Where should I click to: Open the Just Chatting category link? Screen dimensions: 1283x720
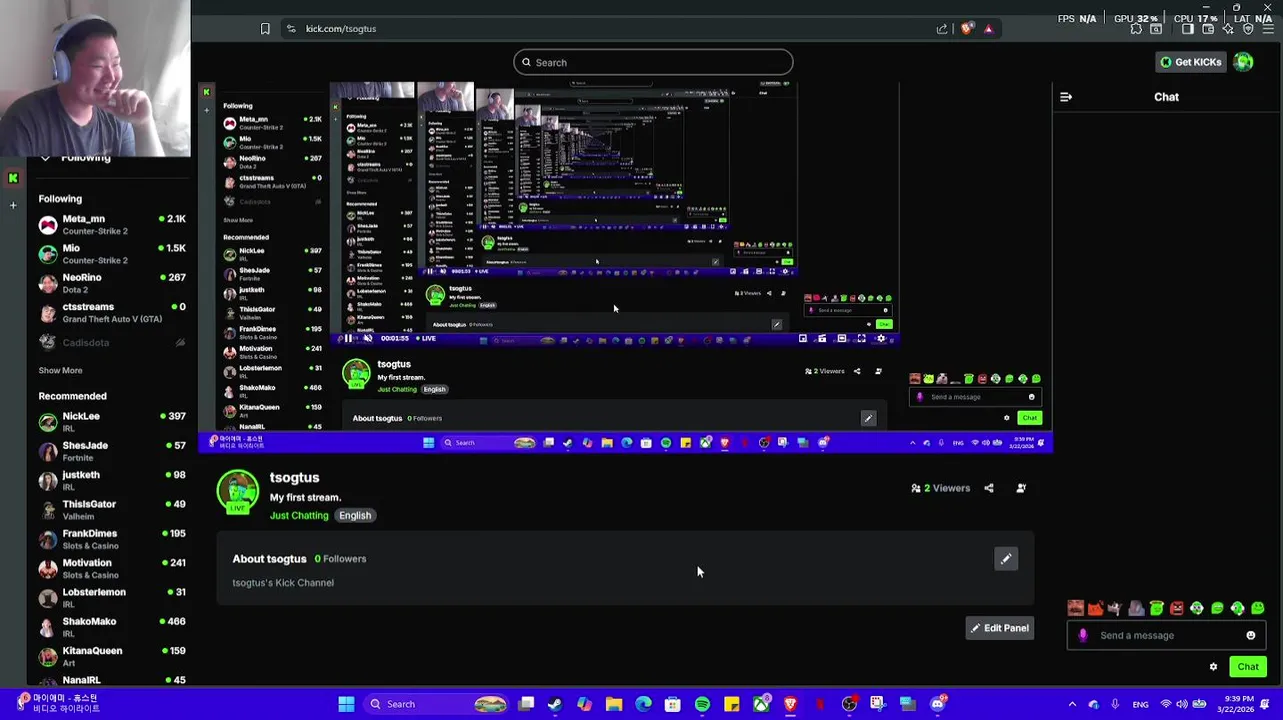point(299,516)
